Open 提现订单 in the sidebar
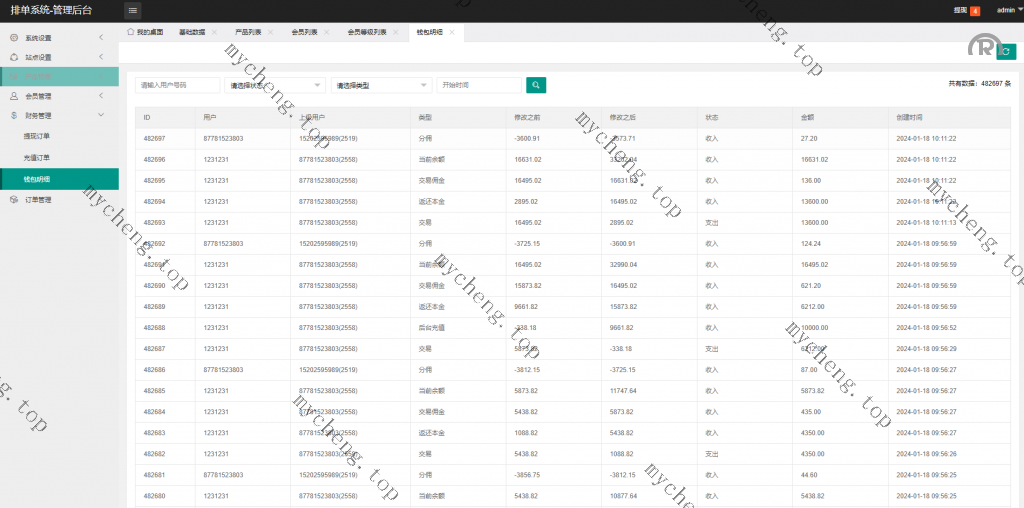Viewport: 1024px width, 508px height. (36, 135)
